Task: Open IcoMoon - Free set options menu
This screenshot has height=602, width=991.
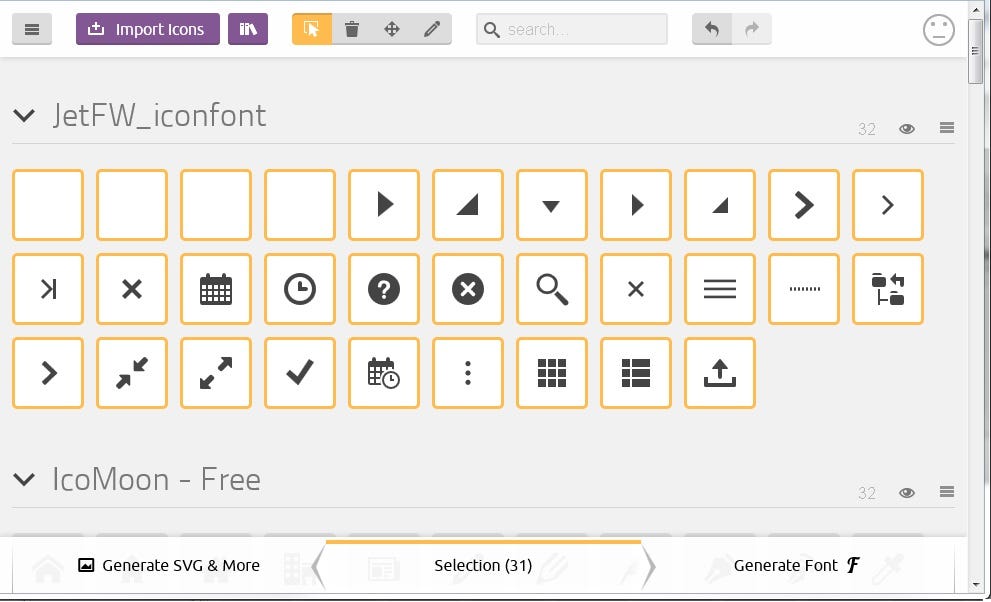Action: pyautogui.click(x=947, y=492)
